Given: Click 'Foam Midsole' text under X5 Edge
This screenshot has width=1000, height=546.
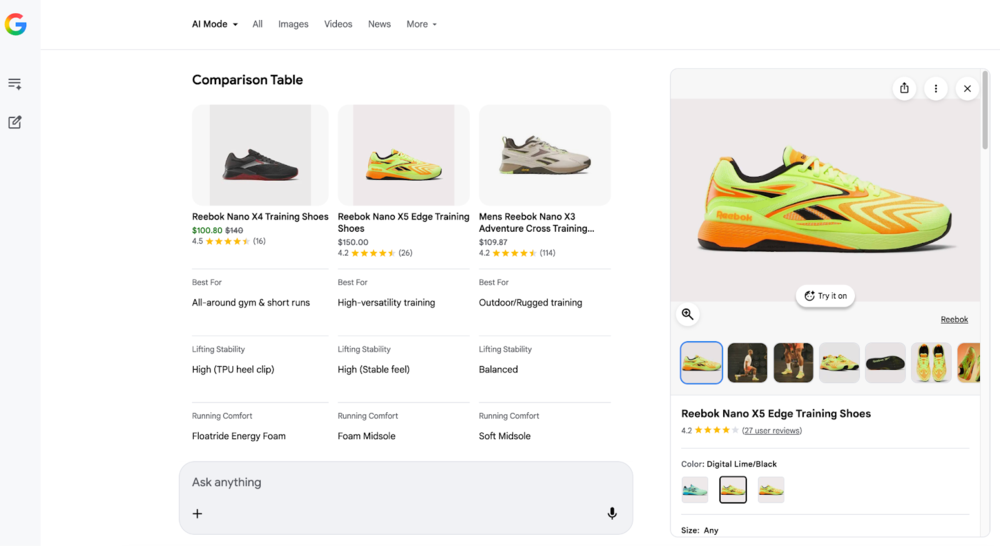Looking at the screenshot, I should pos(367,436).
